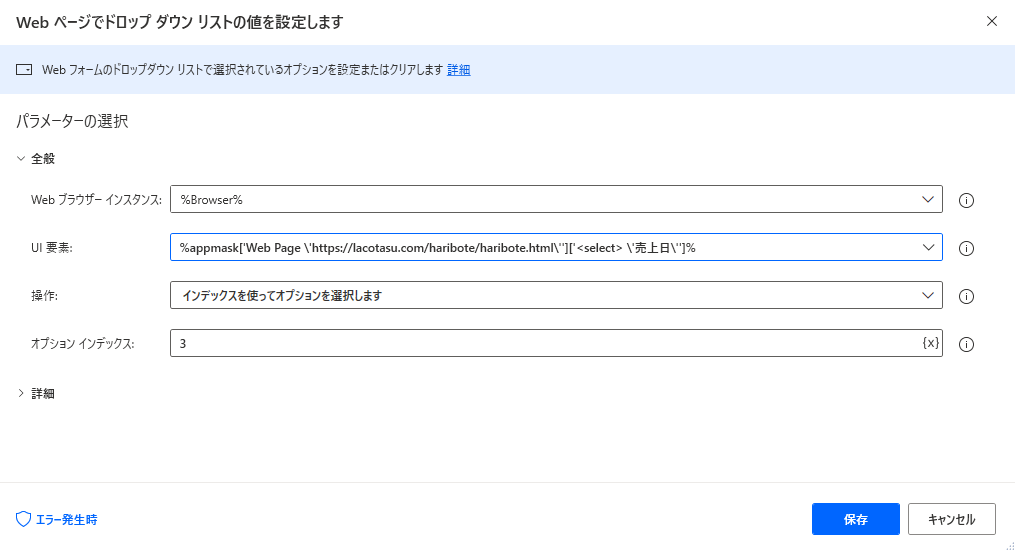Image resolution: width=1015 pixels, height=551 pixels.
Task: Open the Web ブラウザー インスタンス dropdown
Action: click(x=927, y=199)
